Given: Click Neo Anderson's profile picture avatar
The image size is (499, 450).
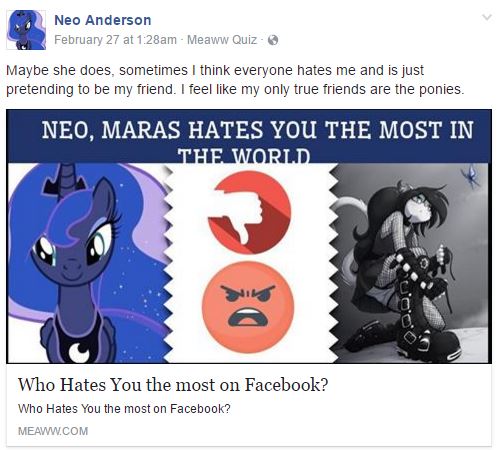Looking at the screenshot, I should 26,30.
